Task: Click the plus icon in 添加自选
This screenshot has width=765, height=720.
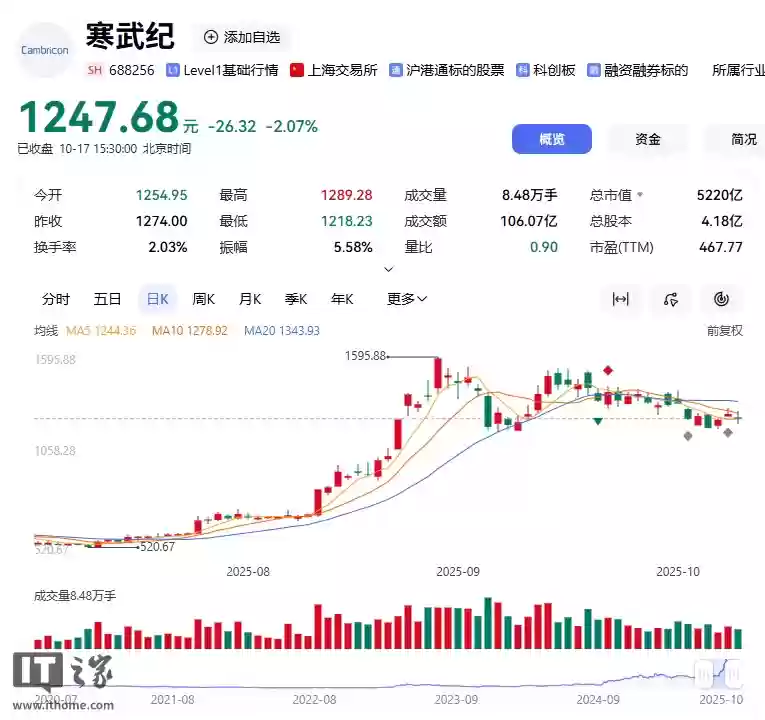Action: click(211, 37)
